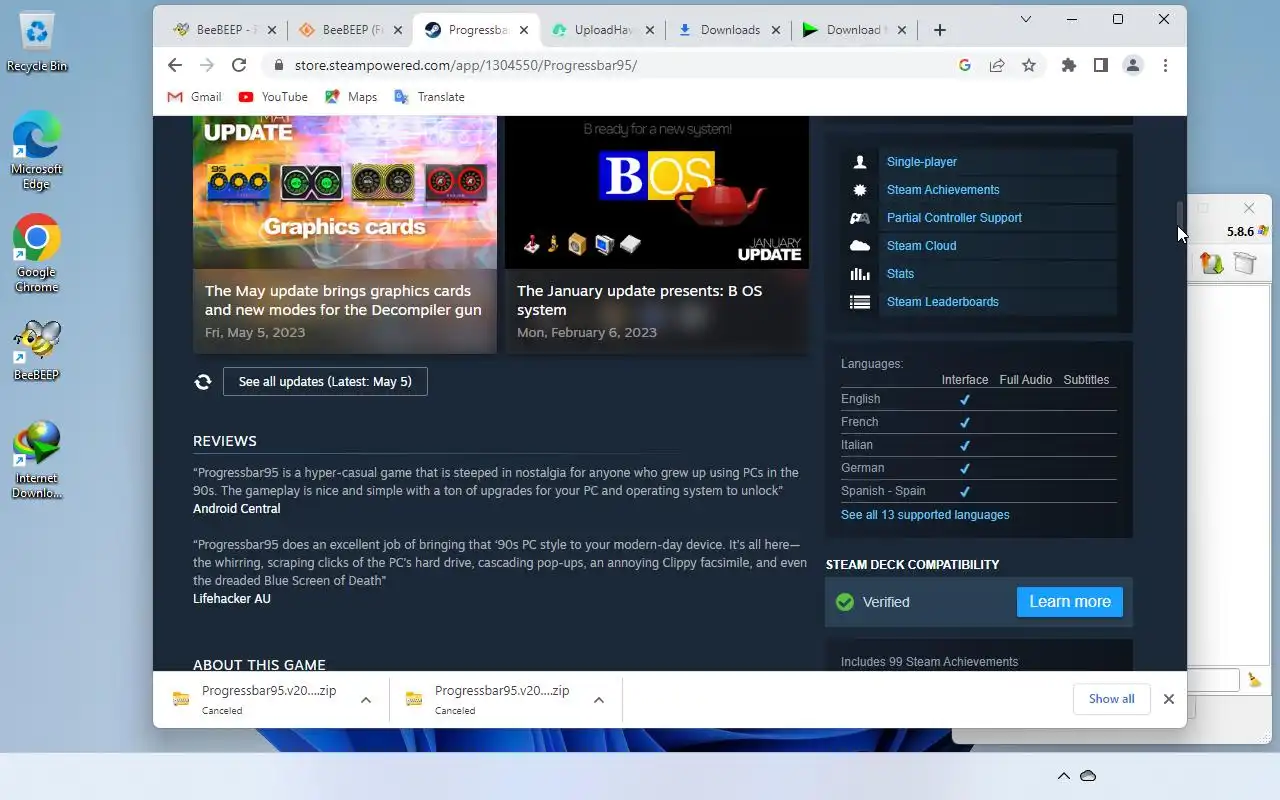Open Chrome three-dot menu
1280x800 pixels.
click(x=1165, y=65)
